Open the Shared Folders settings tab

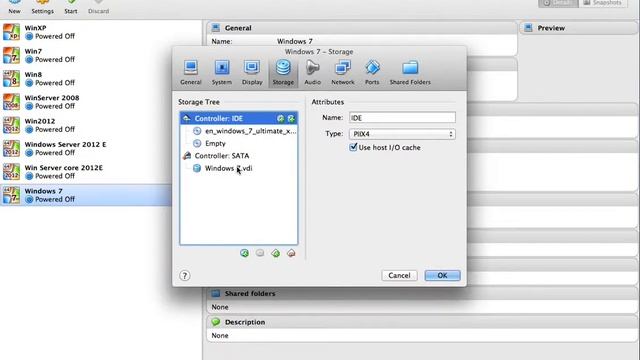pyautogui.click(x=410, y=73)
